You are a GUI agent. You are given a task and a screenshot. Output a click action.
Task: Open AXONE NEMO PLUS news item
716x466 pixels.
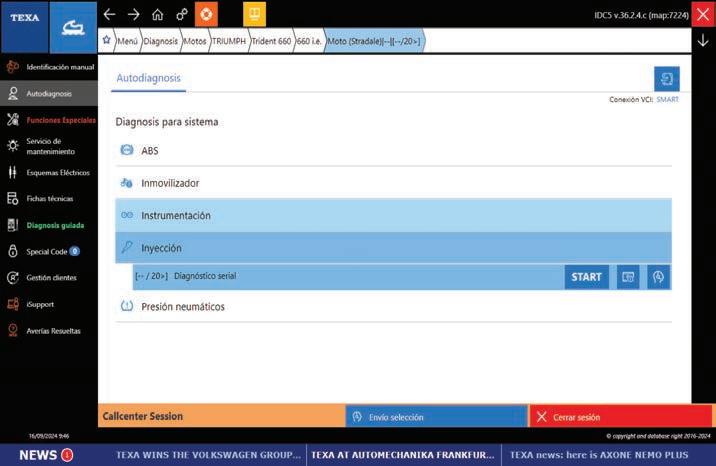tap(599, 455)
